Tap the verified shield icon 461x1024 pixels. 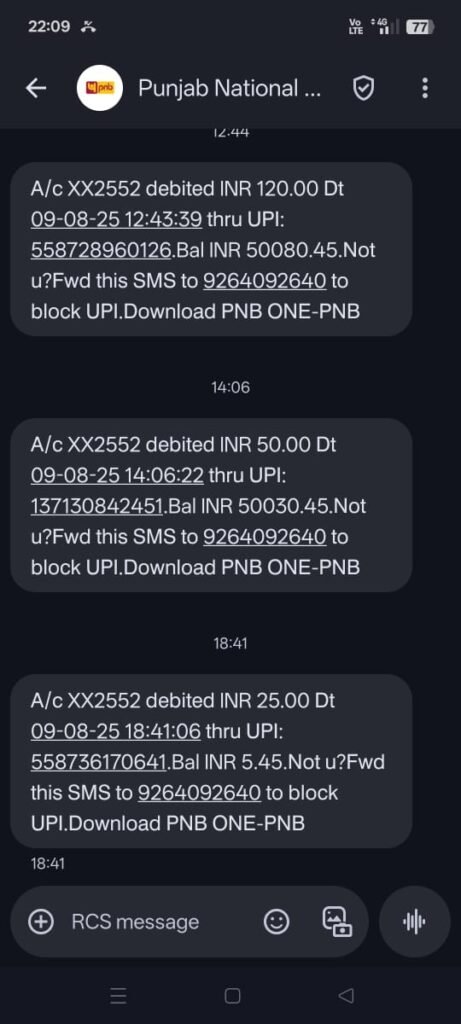[363, 88]
